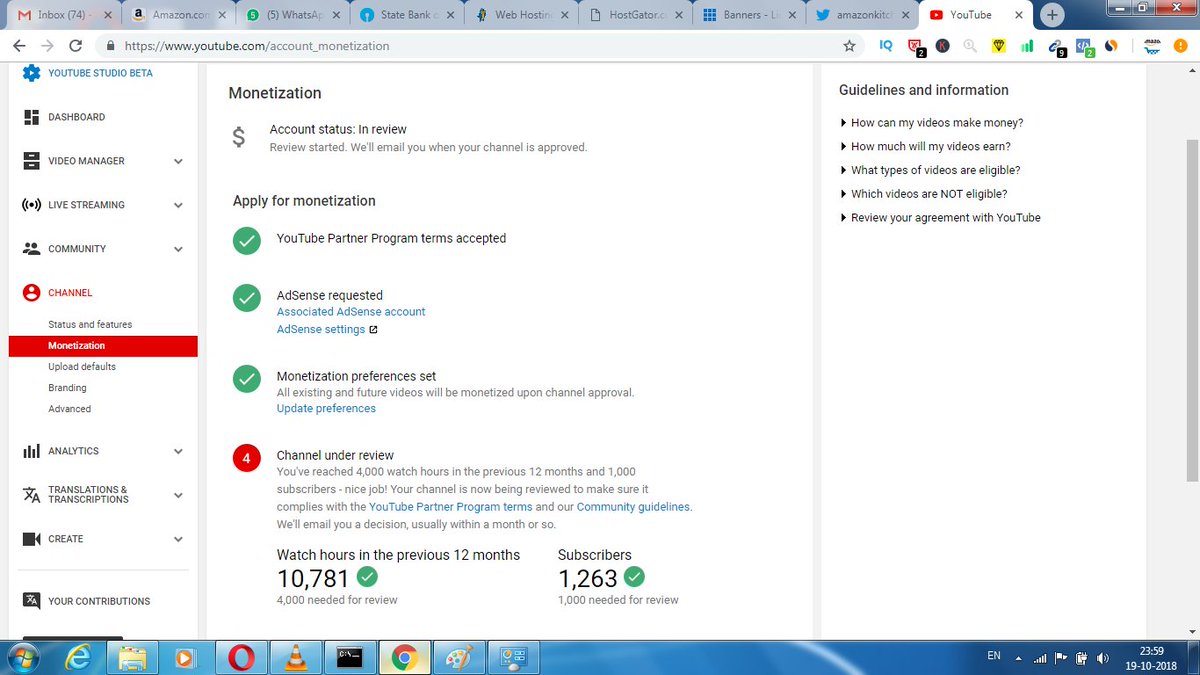Expand the Video Manager section chevron
The width and height of the screenshot is (1200, 675).
pos(178,162)
